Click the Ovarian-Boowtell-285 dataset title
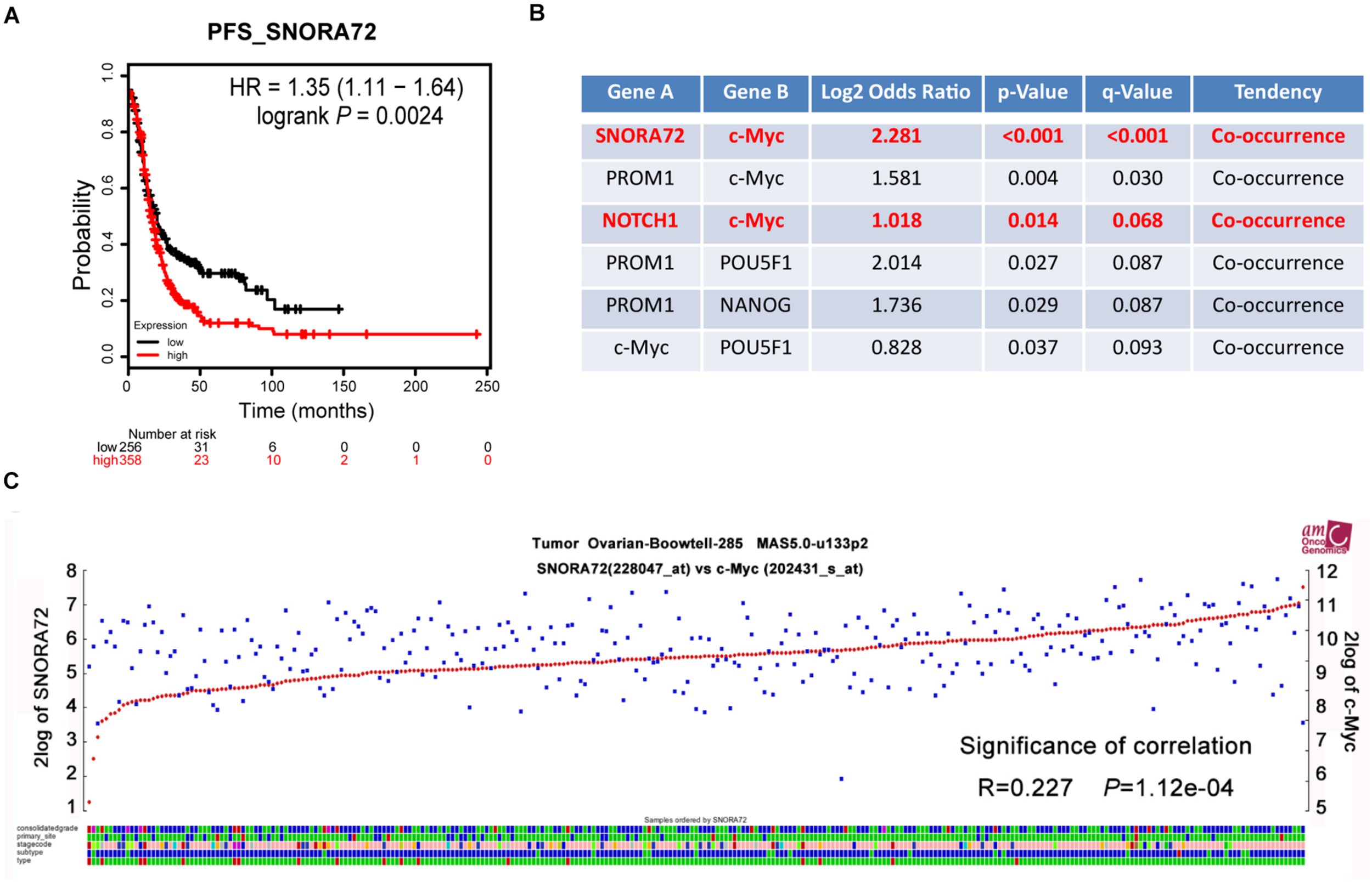Screen dimensions: 1372x882 pyautogui.click(x=665, y=544)
